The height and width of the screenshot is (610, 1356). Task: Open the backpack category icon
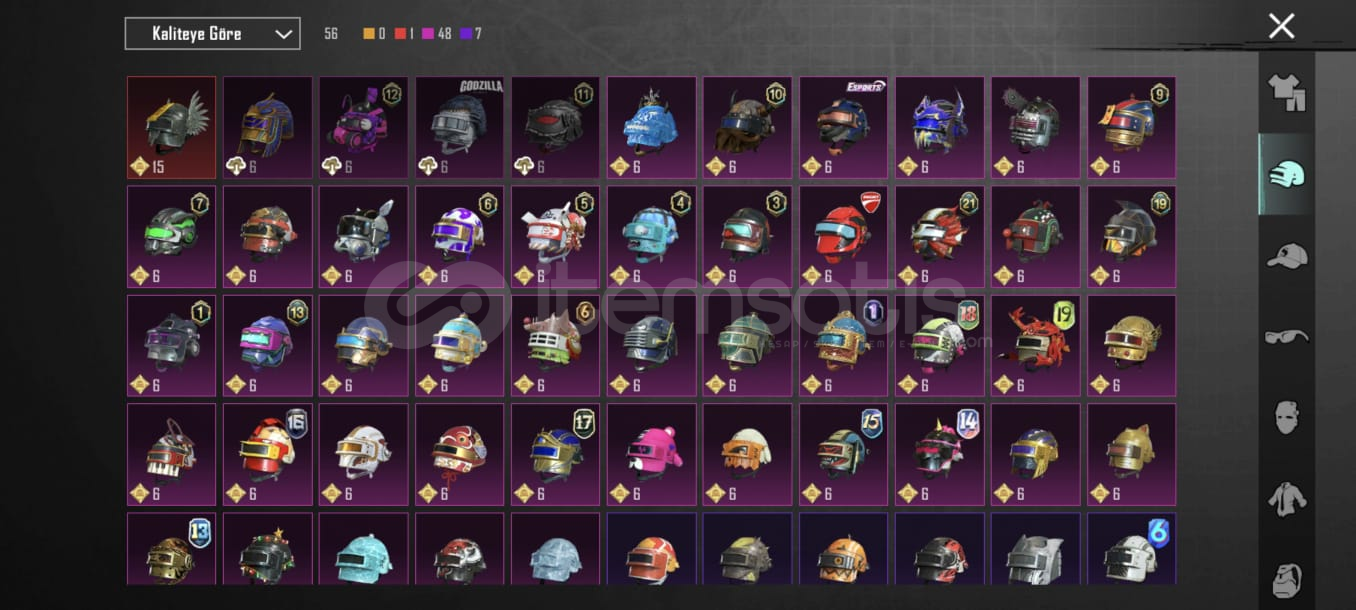tap(1286, 578)
